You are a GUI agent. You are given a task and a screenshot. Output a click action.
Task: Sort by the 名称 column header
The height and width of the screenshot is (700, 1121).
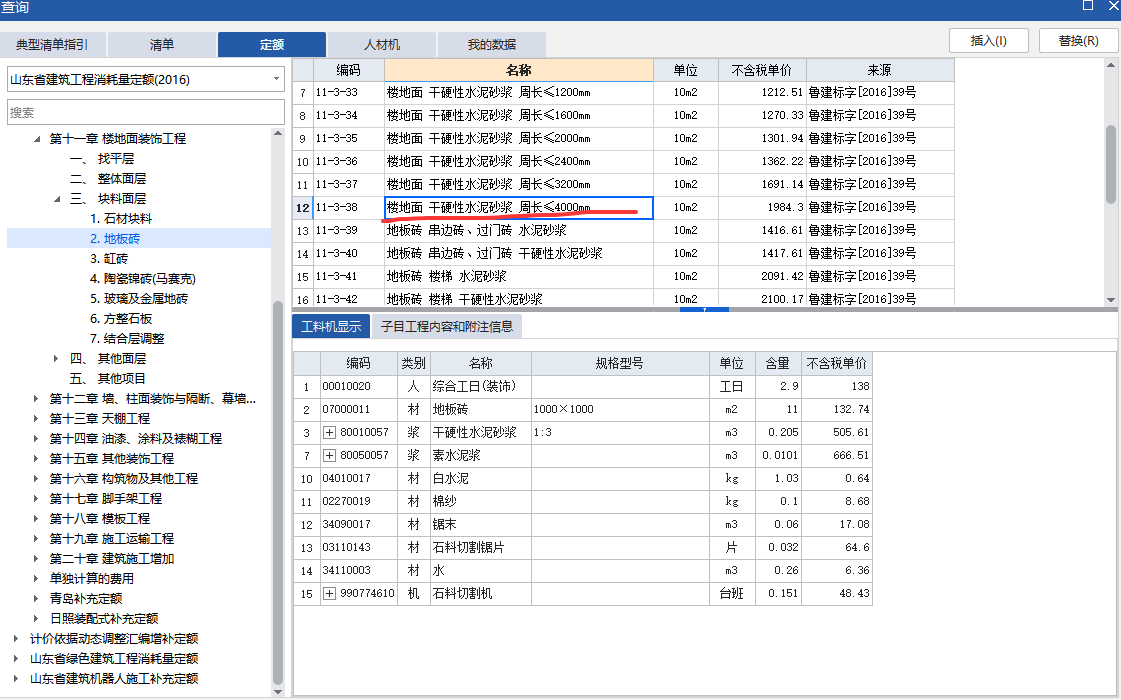click(519, 70)
